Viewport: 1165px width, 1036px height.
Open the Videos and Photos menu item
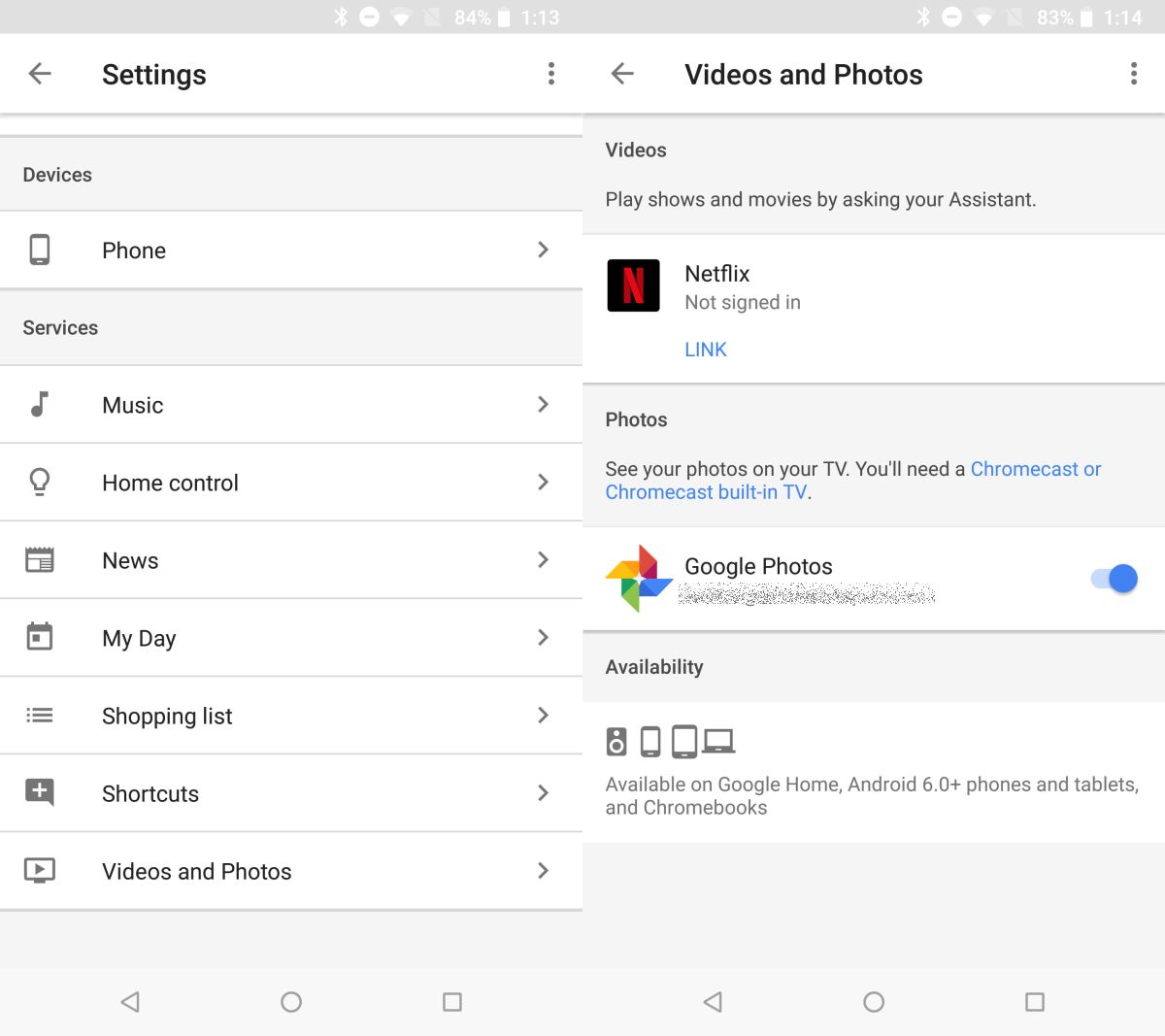tap(196, 871)
